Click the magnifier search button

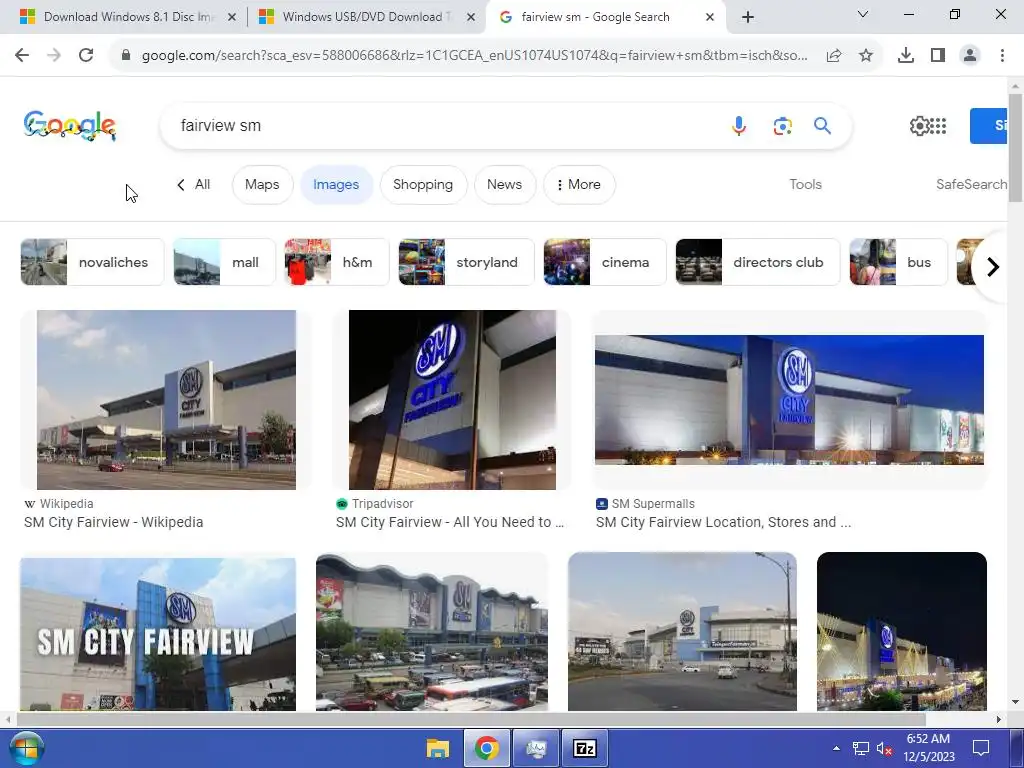click(x=822, y=125)
